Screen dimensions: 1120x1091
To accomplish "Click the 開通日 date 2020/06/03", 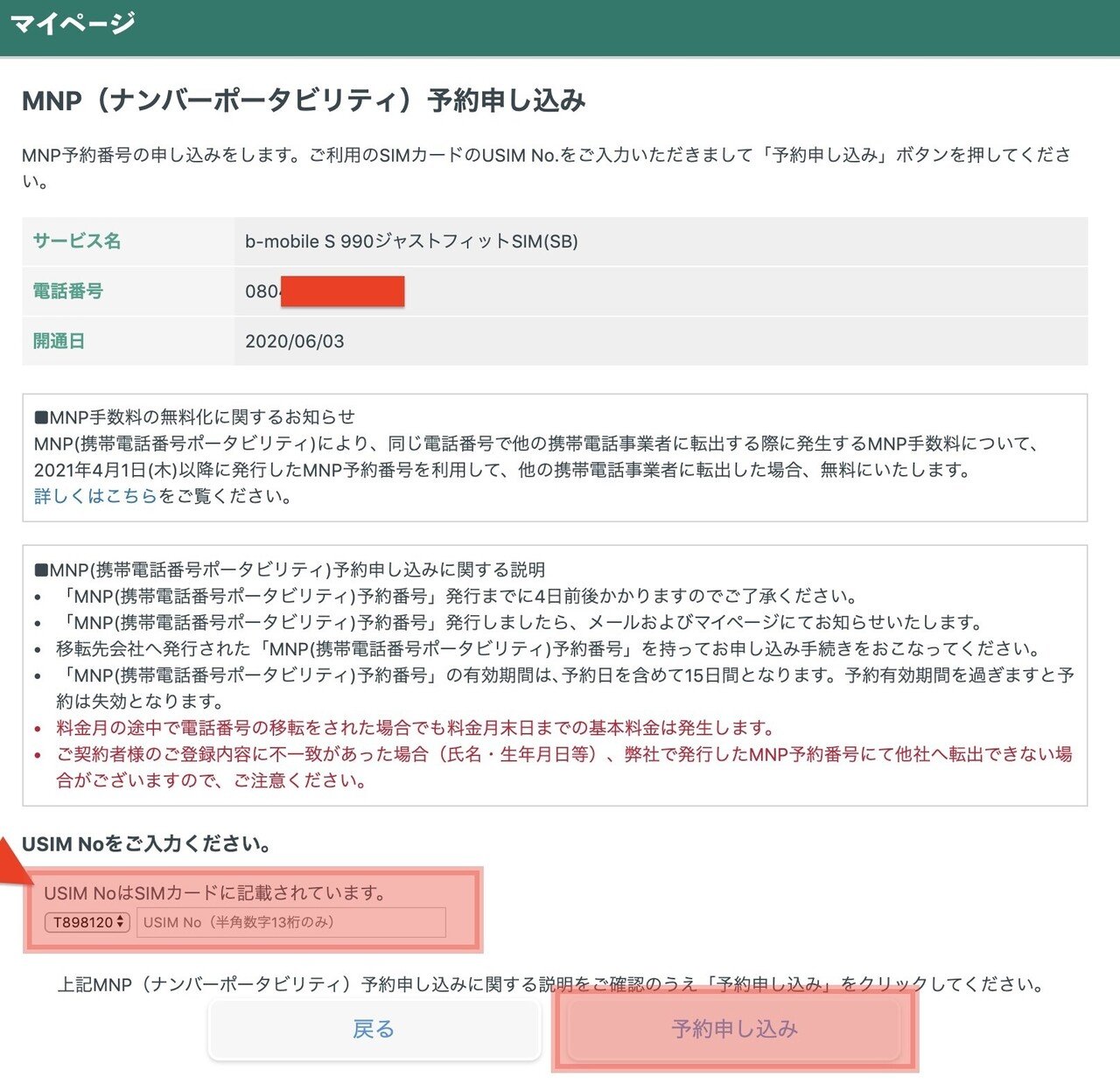I will coord(296,341).
